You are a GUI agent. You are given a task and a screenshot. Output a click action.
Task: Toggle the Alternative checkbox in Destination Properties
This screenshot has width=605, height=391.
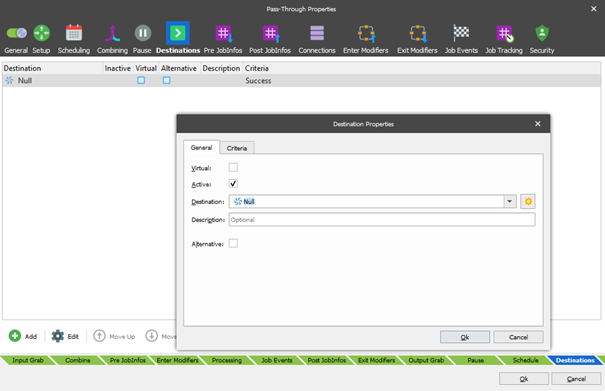tap(233, 243)
